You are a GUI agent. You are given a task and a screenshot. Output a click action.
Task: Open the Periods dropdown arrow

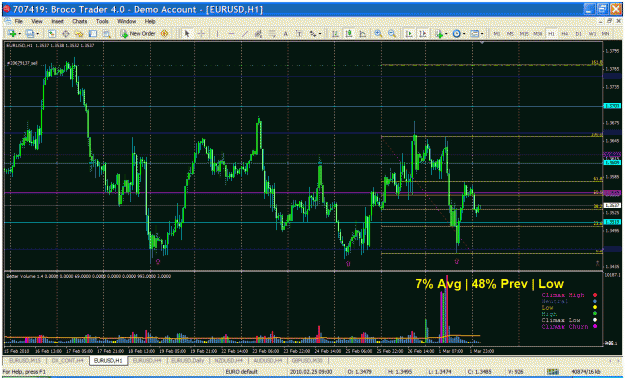(x=464, y=34)
